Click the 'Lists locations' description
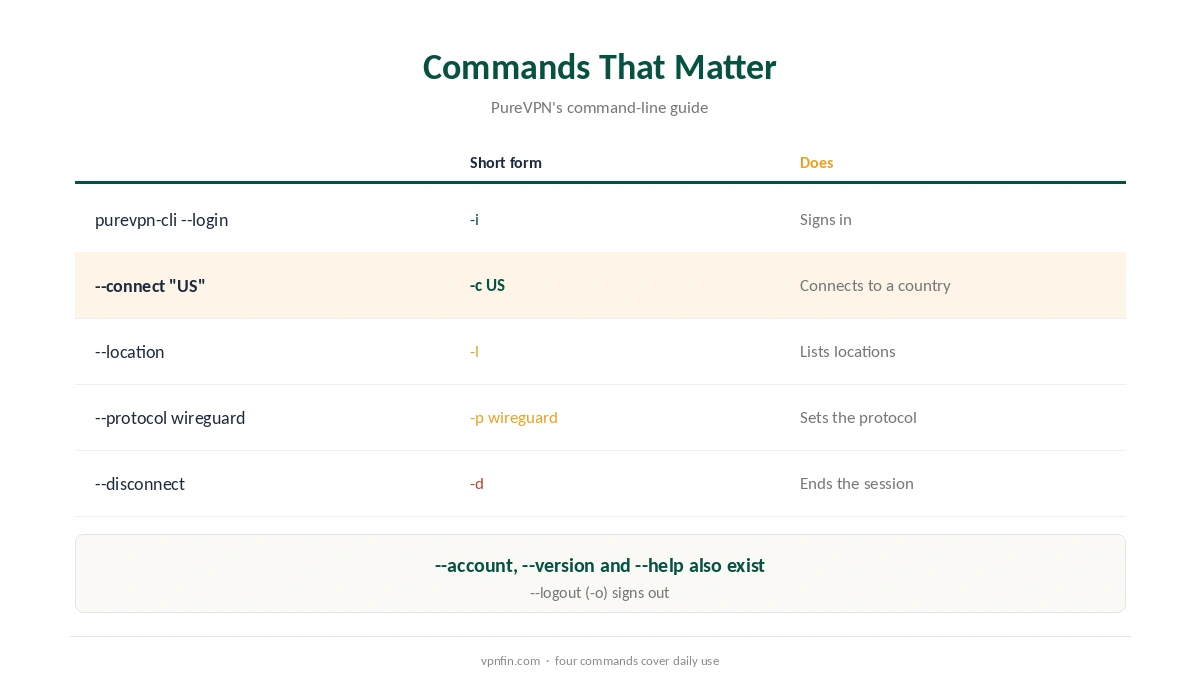This screenshot has width=1200, height=680. pos(847,351)
